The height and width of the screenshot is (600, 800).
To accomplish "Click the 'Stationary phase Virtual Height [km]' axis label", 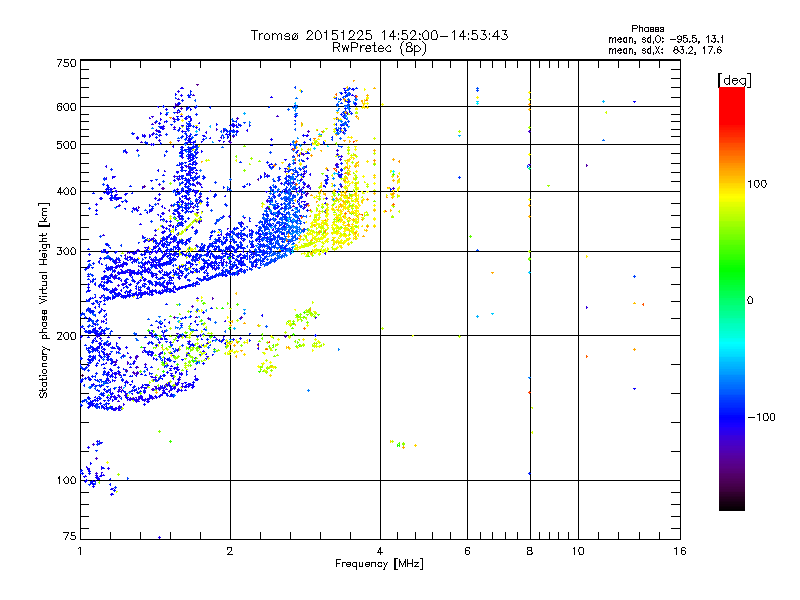I will tap(44, 301).
